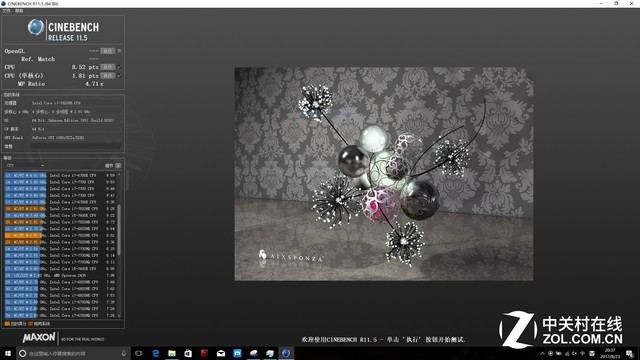Click the Cortana search box
640x360 pixels.
pyautogui.click(x=73, y=353)
